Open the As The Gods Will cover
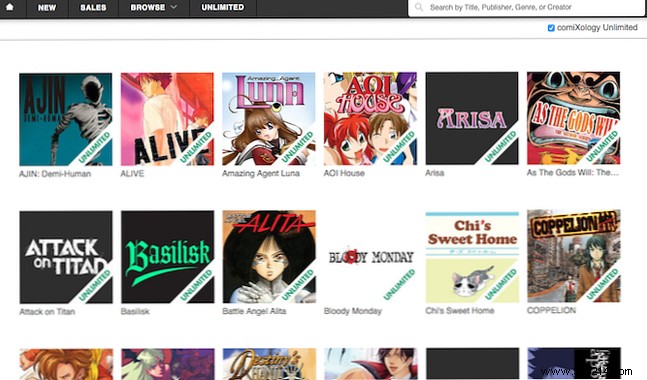 (x=574, y=118)
